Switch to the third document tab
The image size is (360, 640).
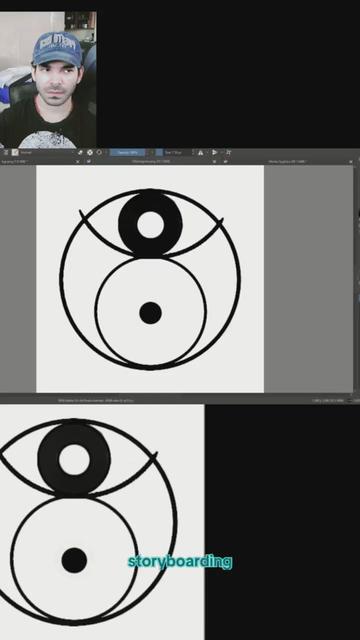click(288, 162)
